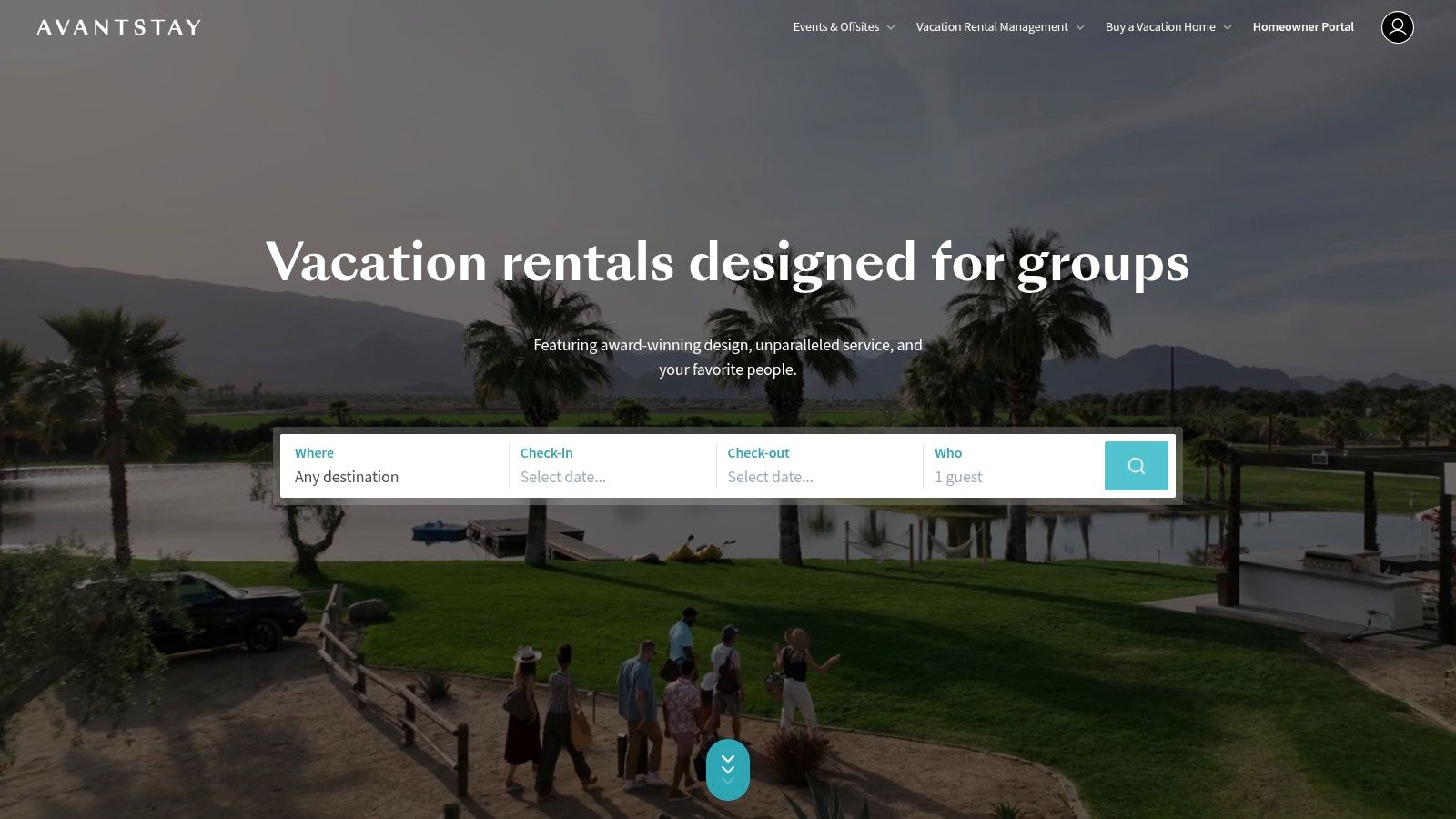Go to the Homeowner Portal link
The height and width of the screenshot is (819, 1456).
1303,27
